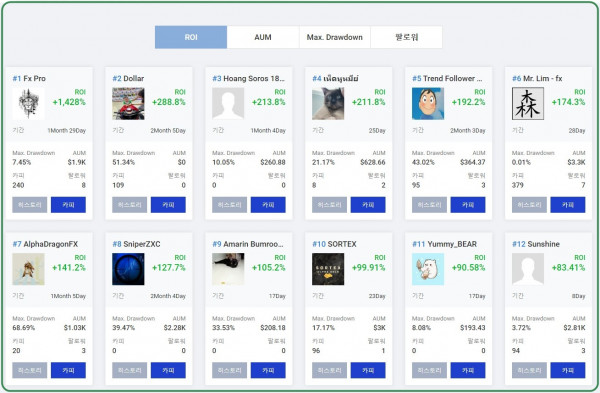The image size is (600, 393).
Task: View history of Dollar trader
Action: (129, 205)
